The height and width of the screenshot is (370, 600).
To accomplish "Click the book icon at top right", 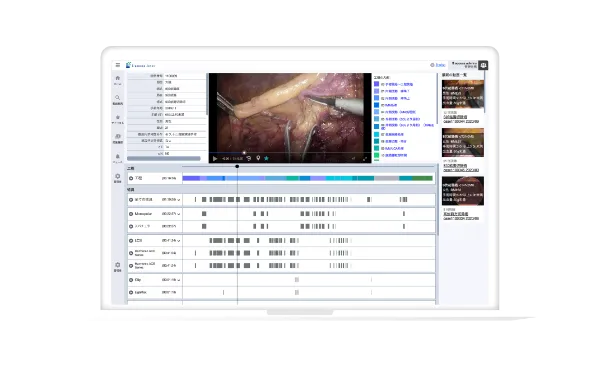I will click(x=483, y=65).
